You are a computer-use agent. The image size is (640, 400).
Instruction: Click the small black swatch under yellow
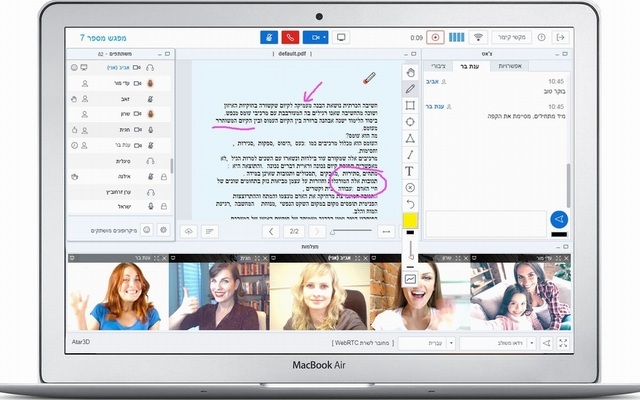(410, 232)
